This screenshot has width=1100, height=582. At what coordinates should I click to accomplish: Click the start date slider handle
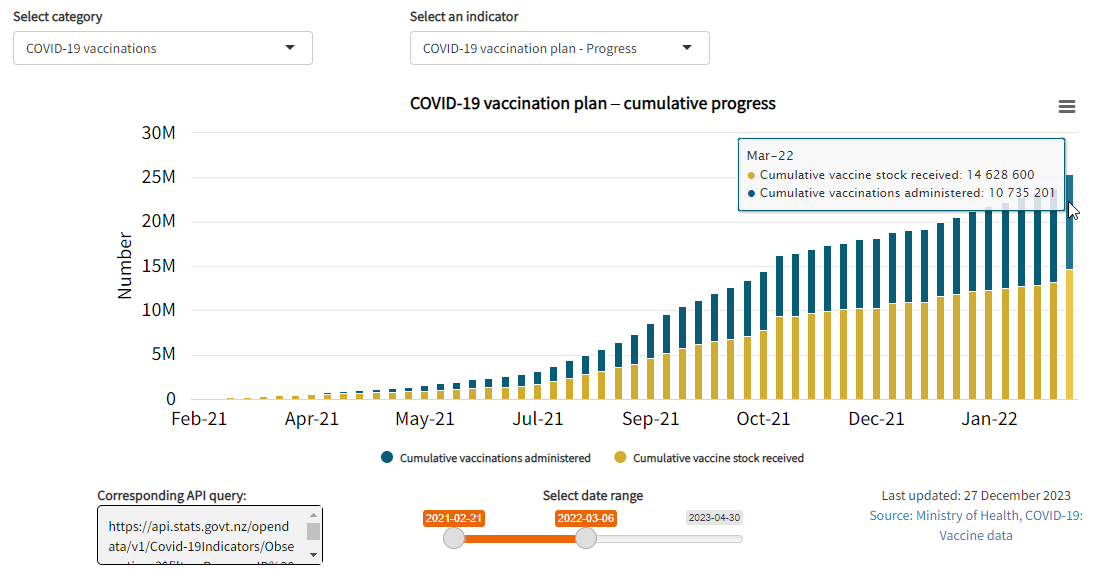[x=454, y=539]
